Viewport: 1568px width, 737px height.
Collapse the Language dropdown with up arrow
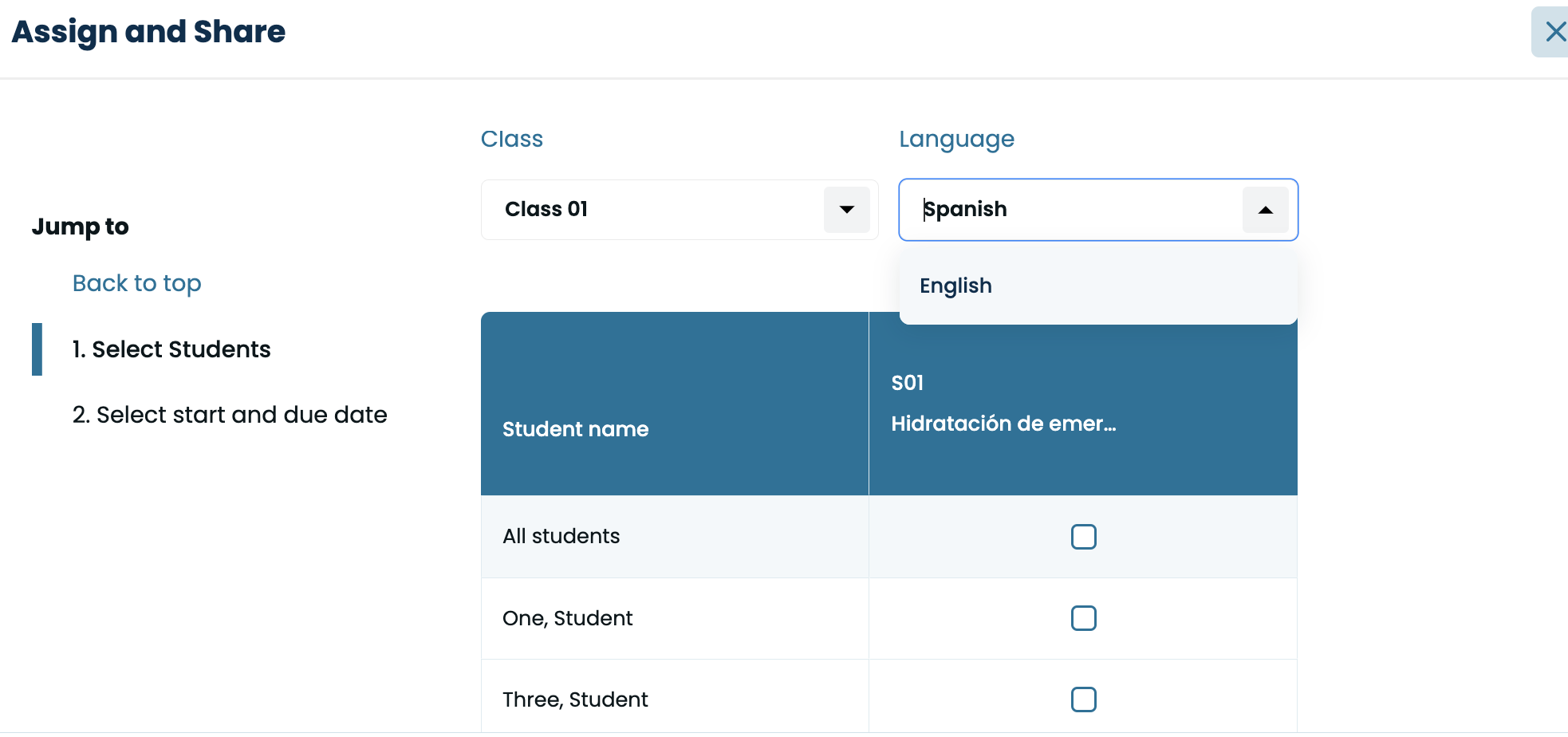point(1266,210)
